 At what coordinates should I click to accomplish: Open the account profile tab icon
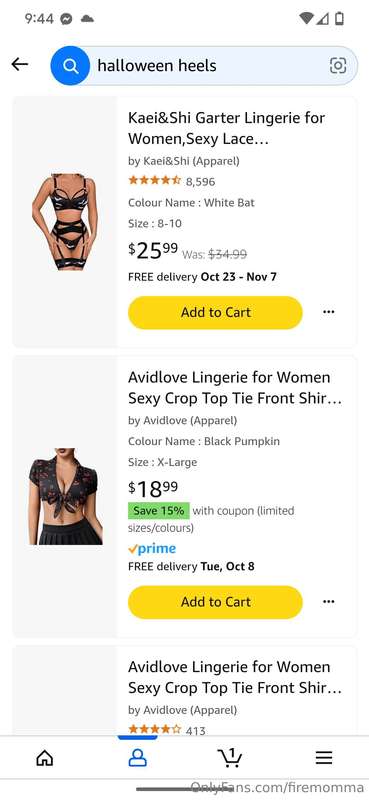(x=137, y=758)
